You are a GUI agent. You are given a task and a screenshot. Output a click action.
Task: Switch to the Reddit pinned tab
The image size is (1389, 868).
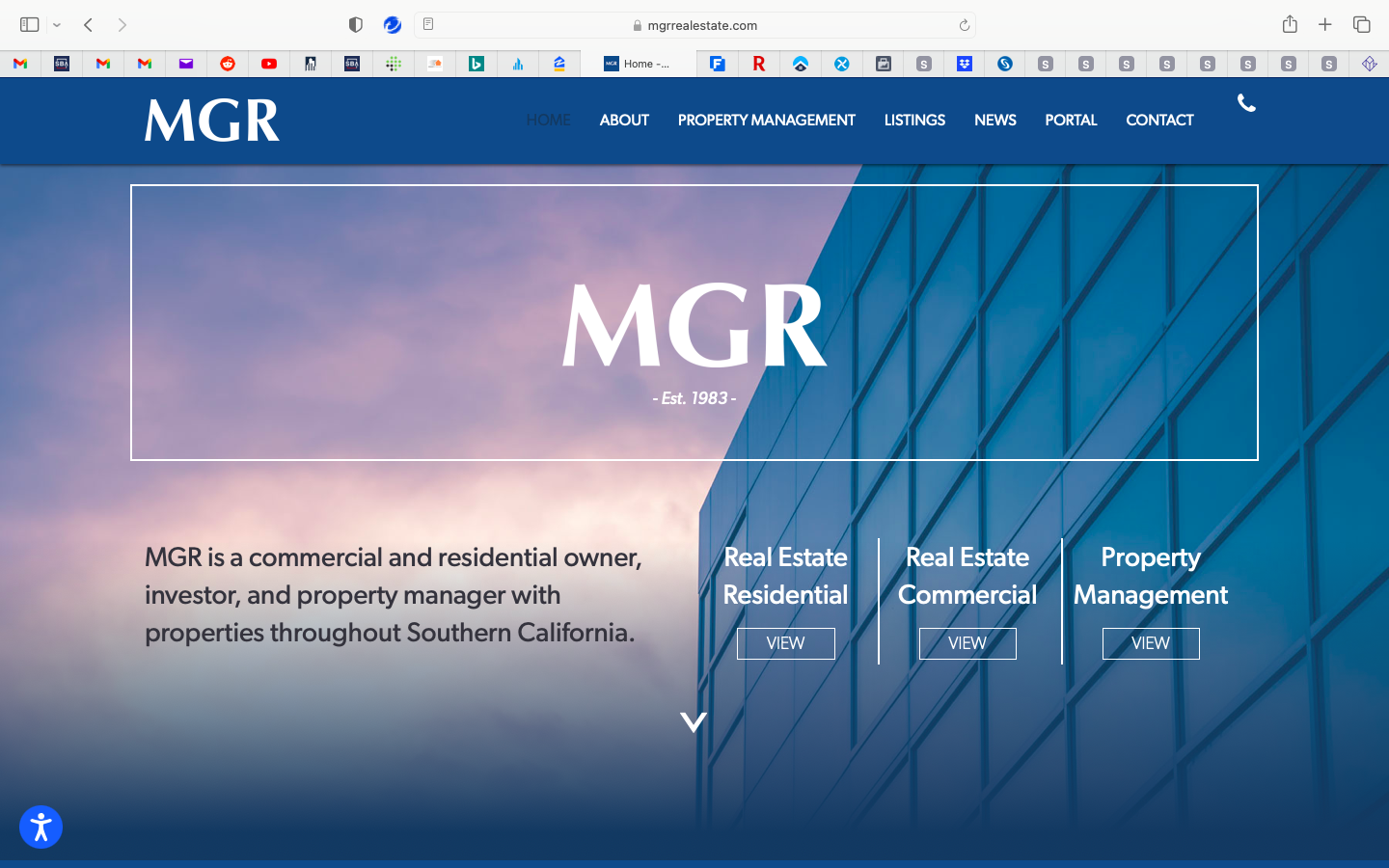[228, 64]
